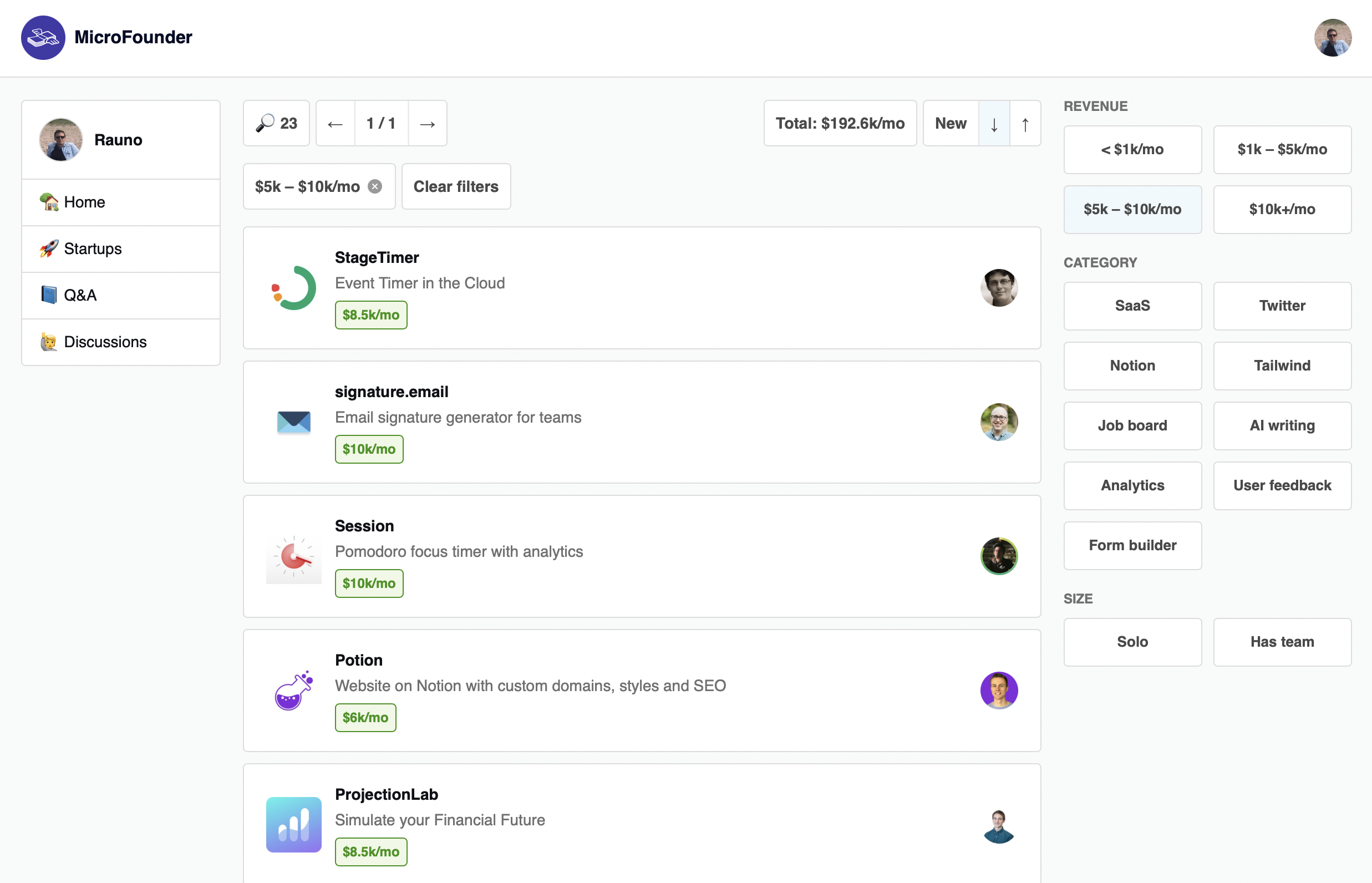Open Home in the sidebar
Viewport: 1372px width, 883px height.
coord(121,202)
